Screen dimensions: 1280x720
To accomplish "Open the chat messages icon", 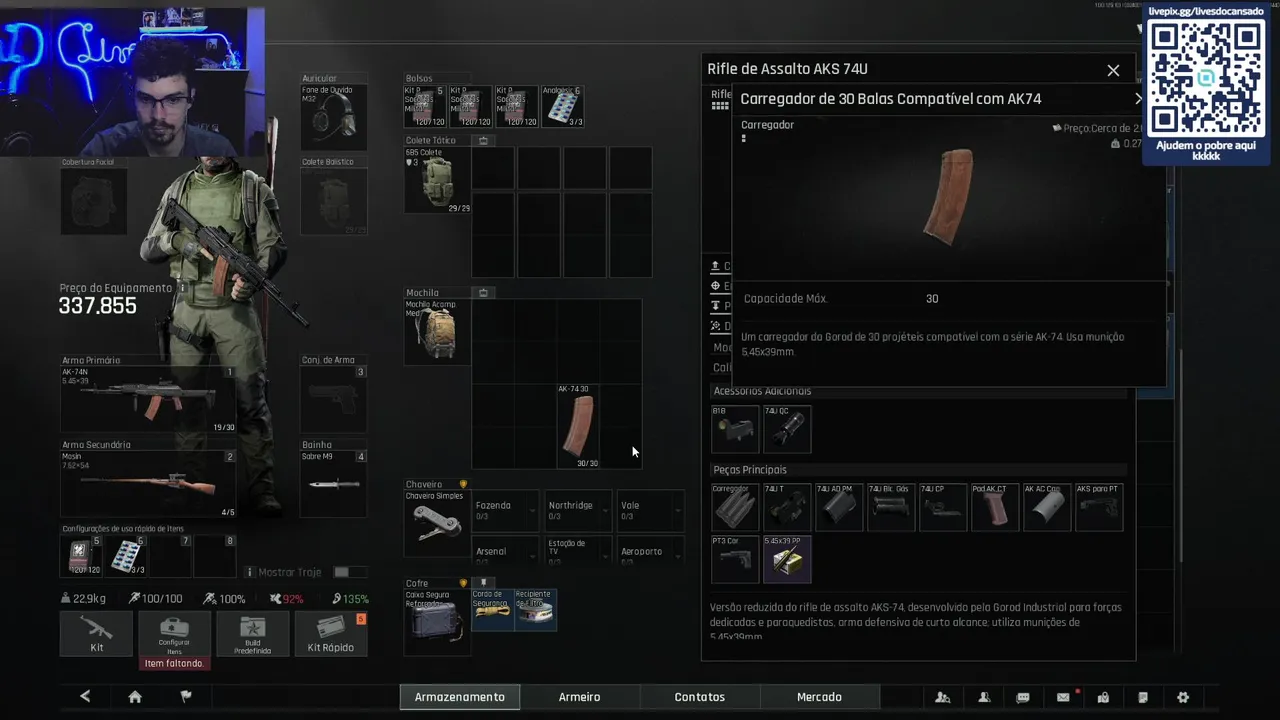I will point(1023,697).
